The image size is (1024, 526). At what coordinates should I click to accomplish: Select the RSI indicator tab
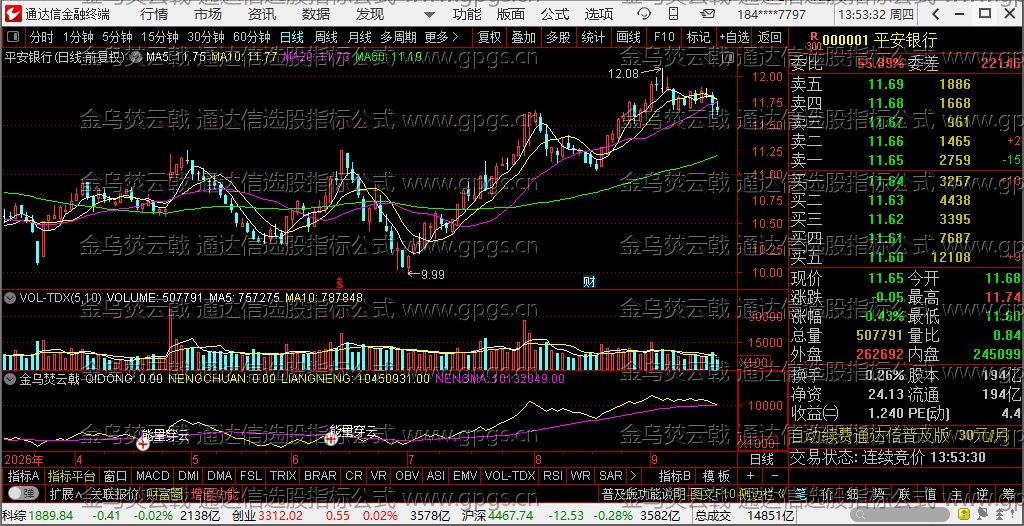point(553,475)
